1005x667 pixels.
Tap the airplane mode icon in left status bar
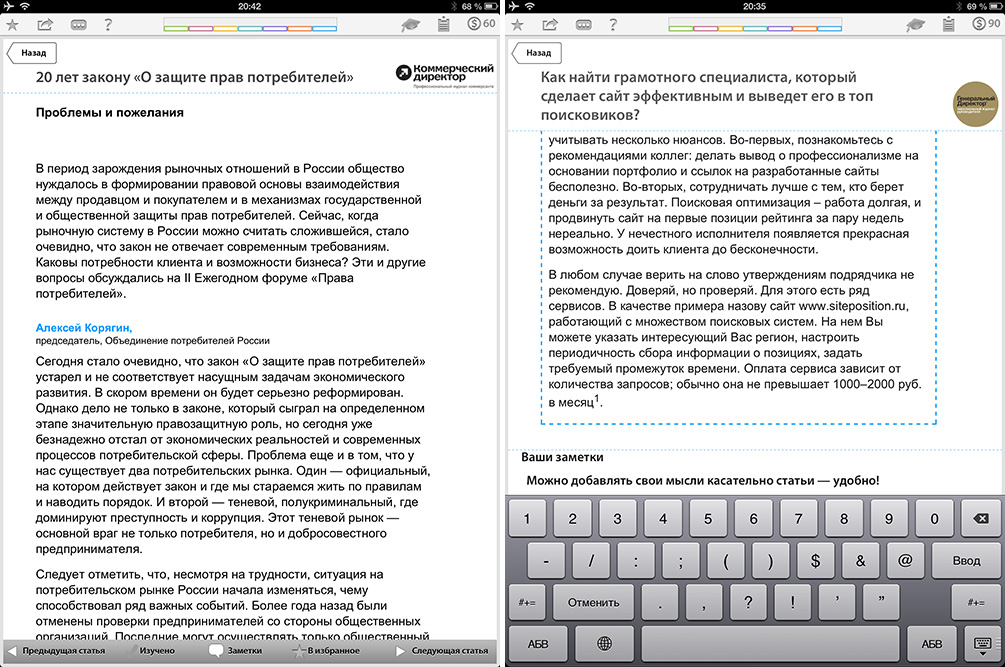[x=8, y=6]
